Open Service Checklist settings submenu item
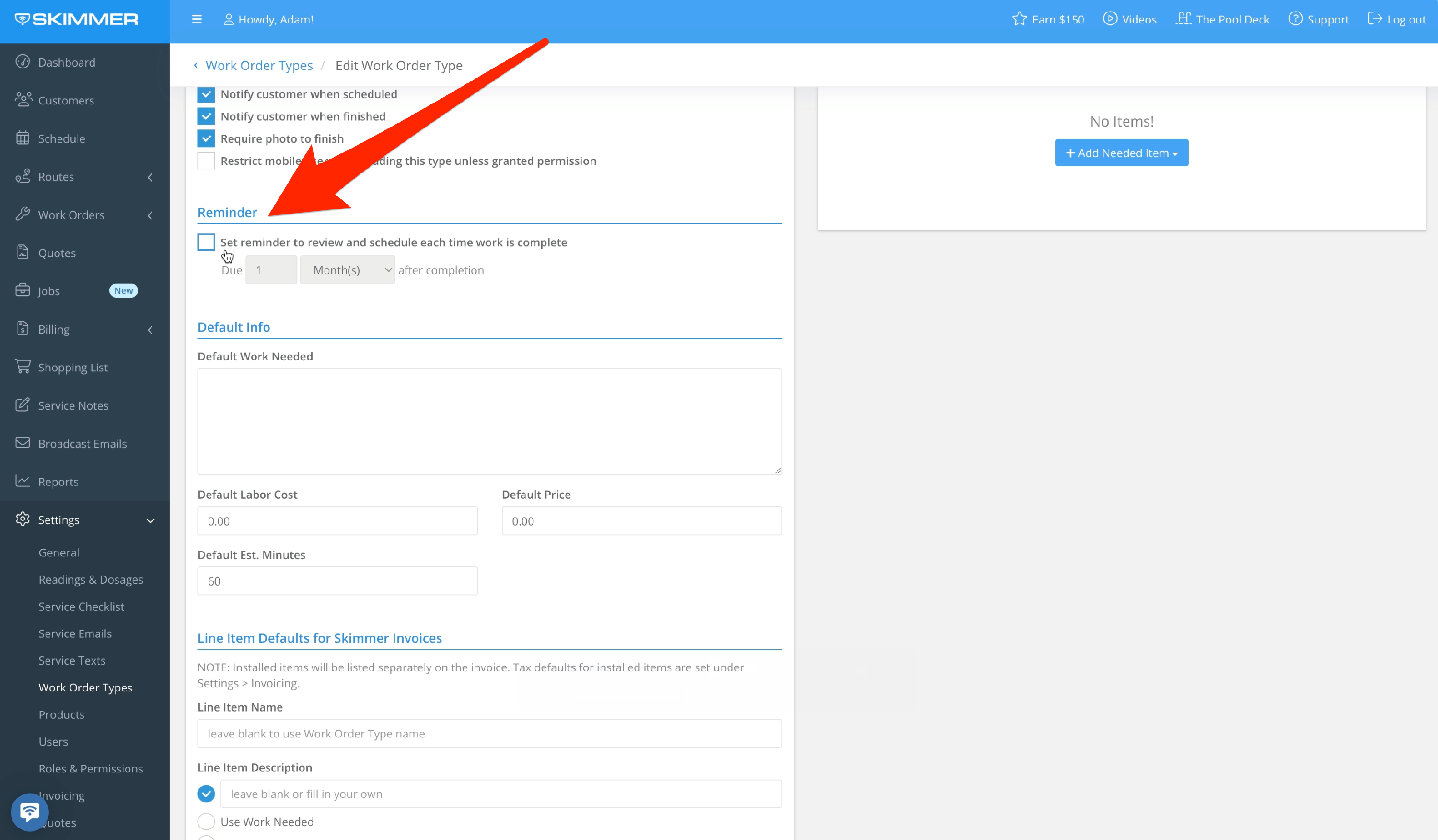 [81, 606]
